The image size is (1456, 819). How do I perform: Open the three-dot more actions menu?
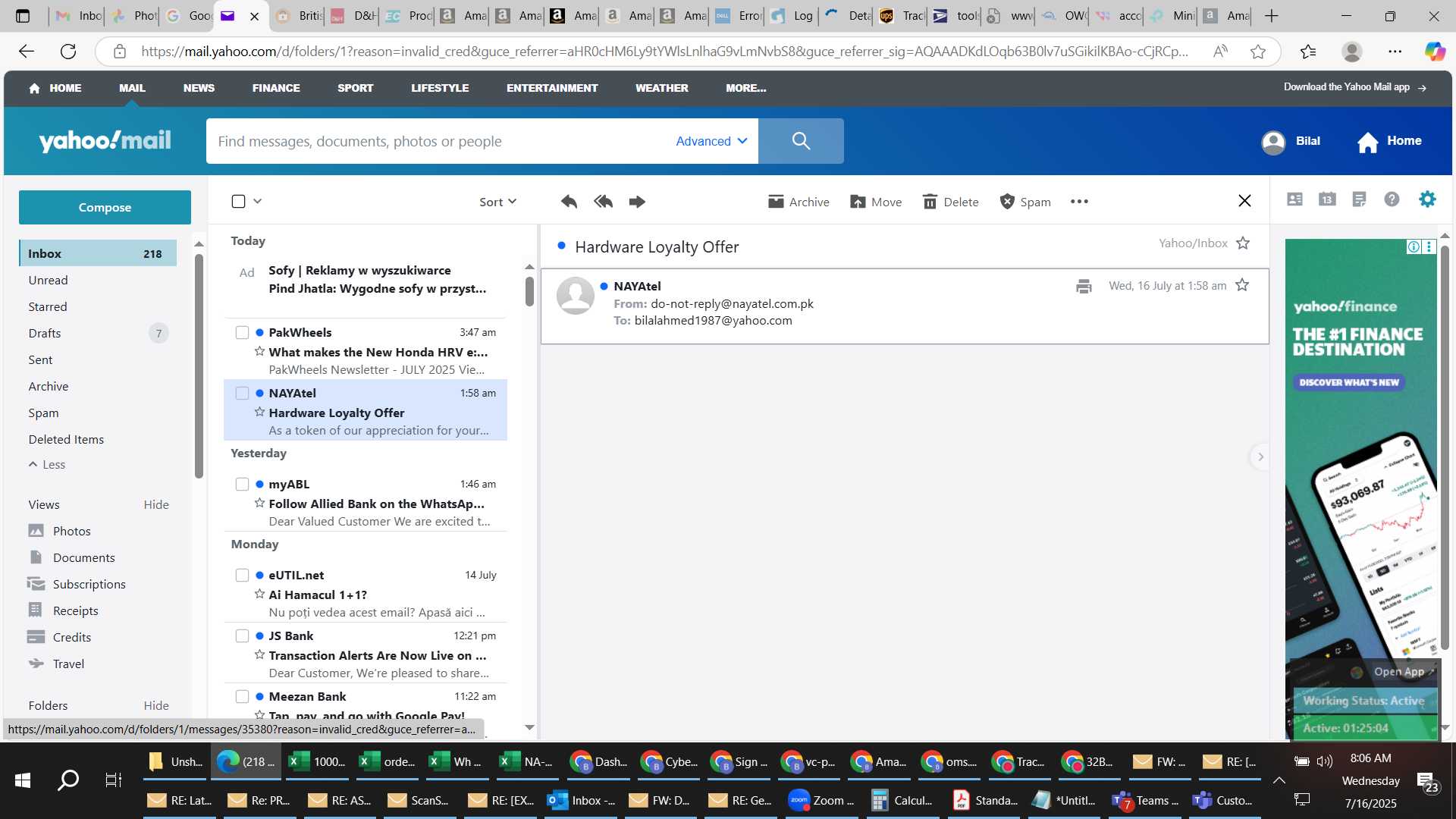click(x=1079, y=202)
